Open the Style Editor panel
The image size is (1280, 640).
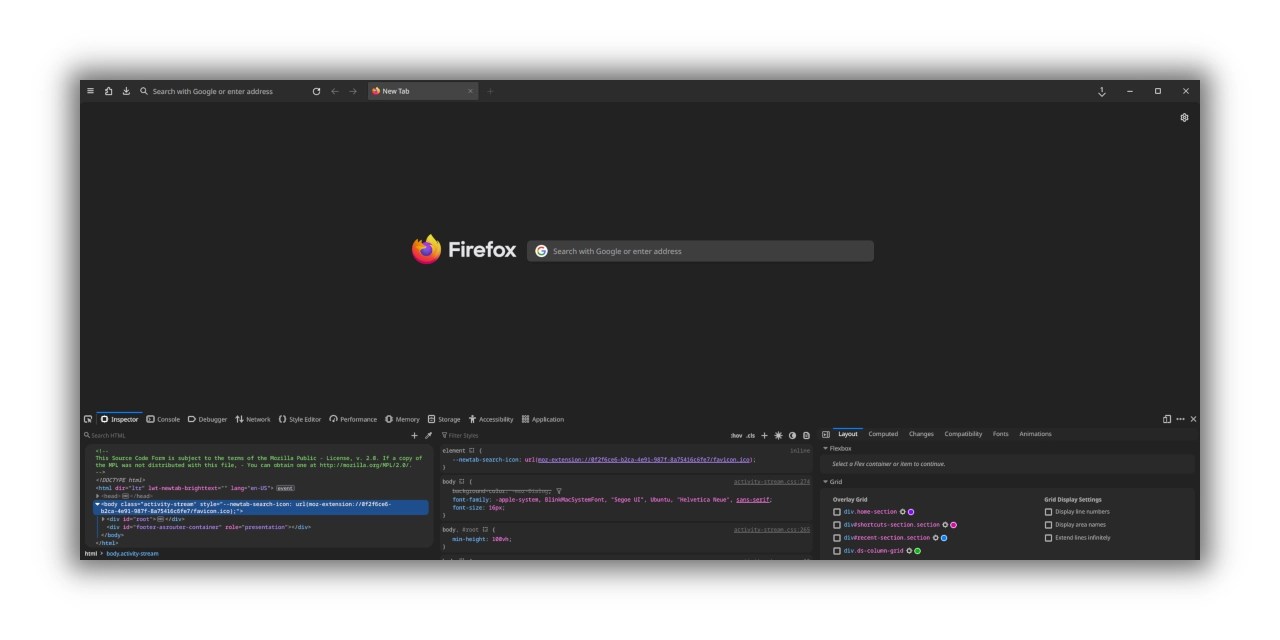(300, 419)
